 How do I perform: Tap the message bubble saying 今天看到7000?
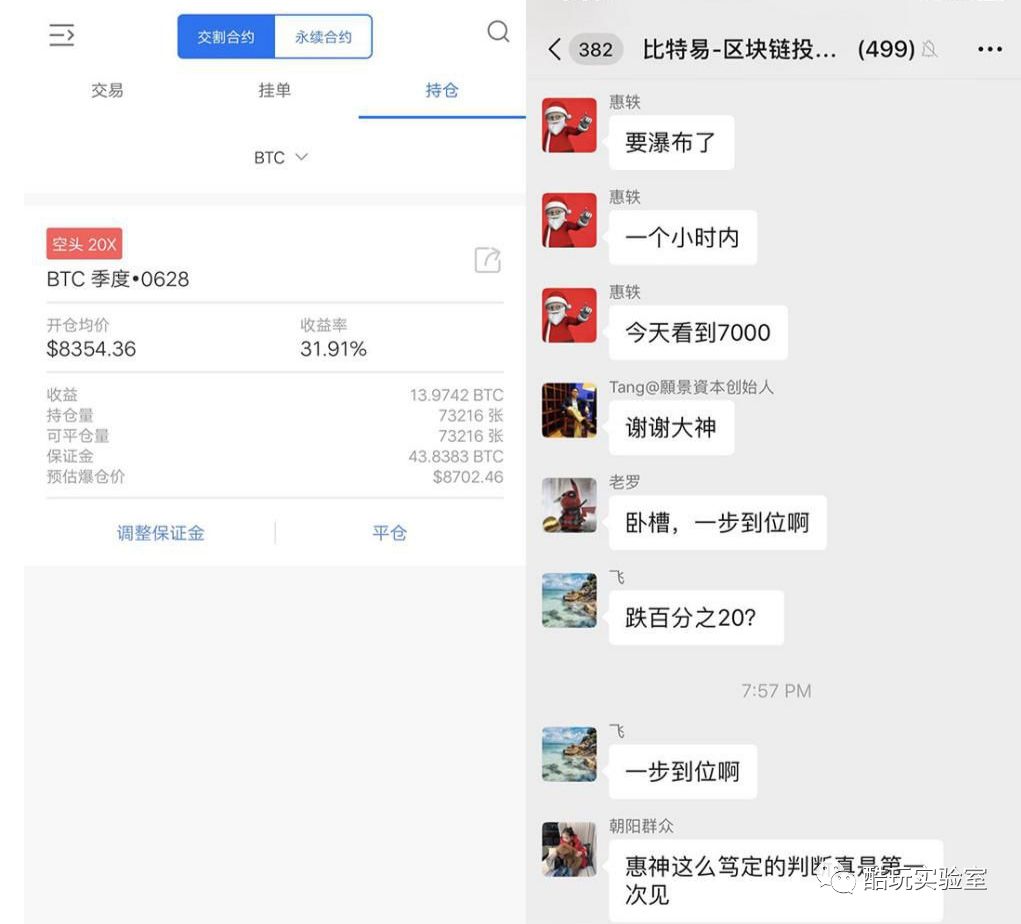[x=697, y=332]
